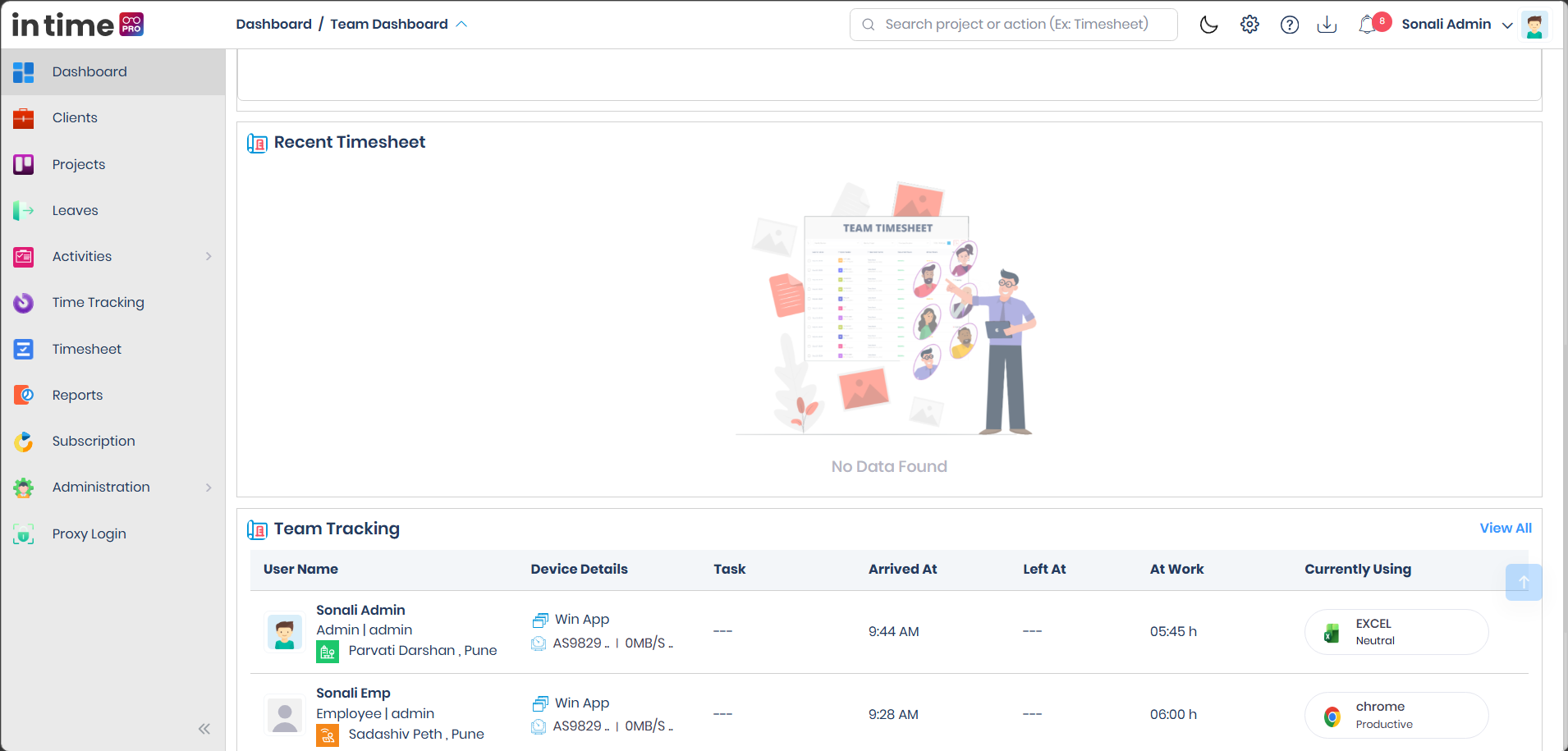Click the At Work column header
1568x751 pixels.
point(1176,569)
